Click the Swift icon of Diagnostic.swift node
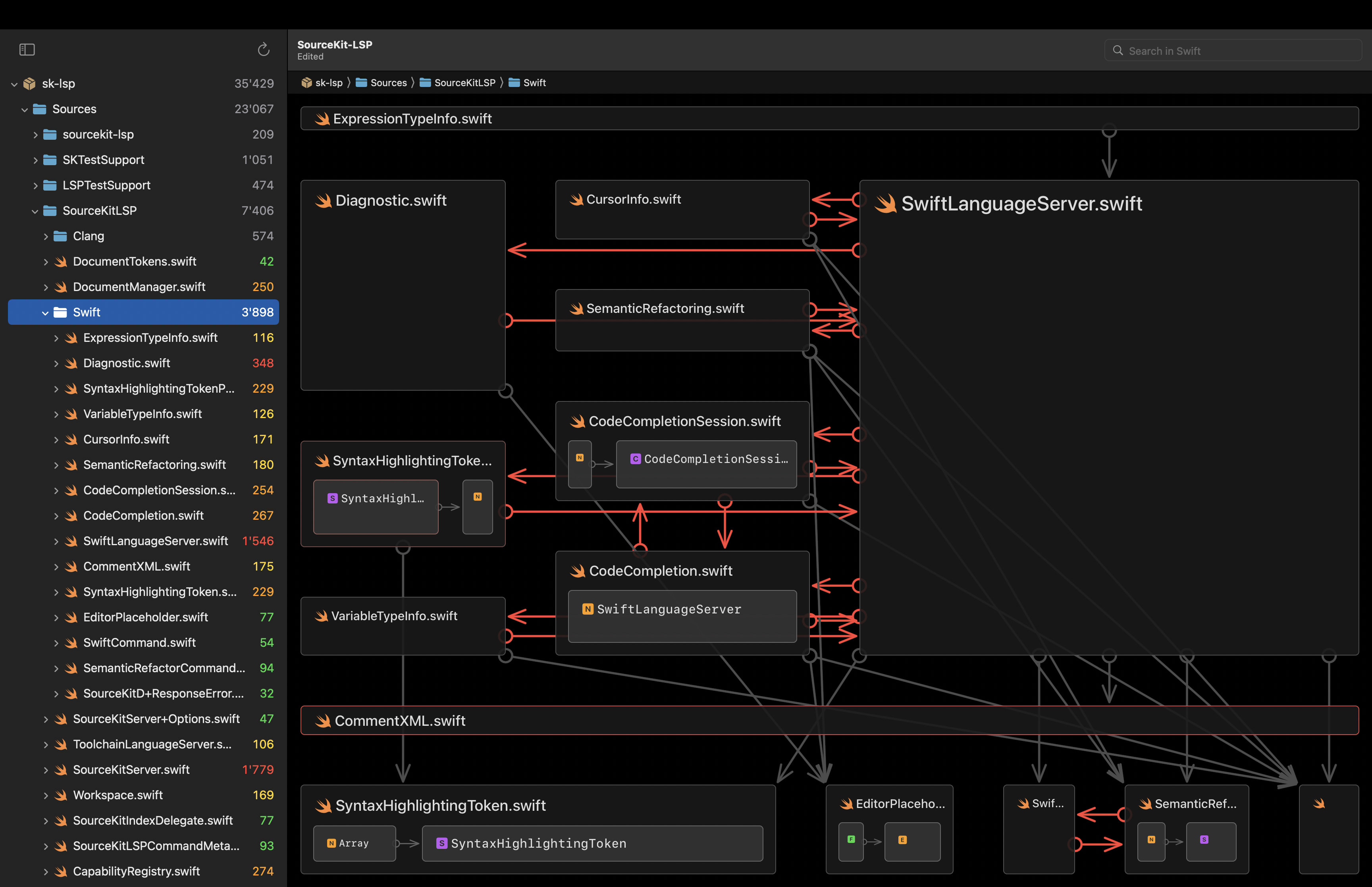1372x887 pixels. 324,201
